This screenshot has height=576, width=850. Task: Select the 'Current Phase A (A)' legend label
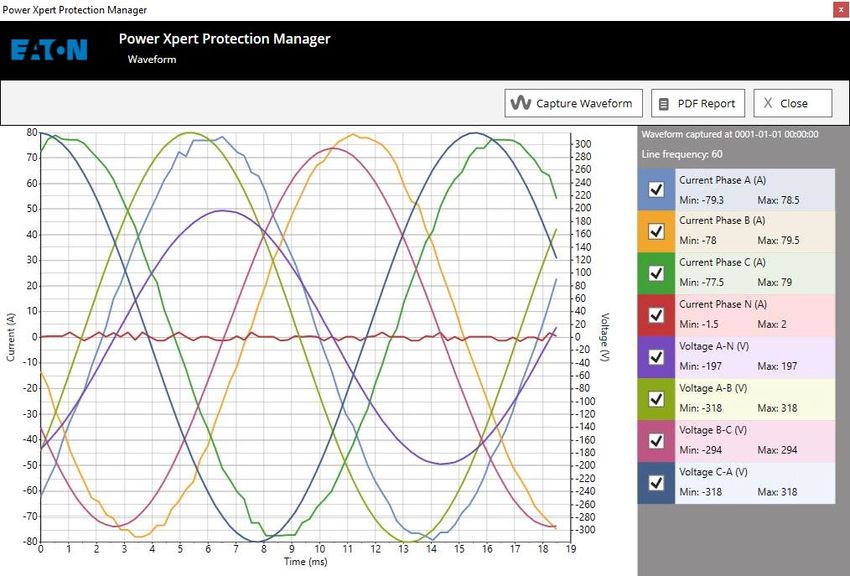(723, 180)
